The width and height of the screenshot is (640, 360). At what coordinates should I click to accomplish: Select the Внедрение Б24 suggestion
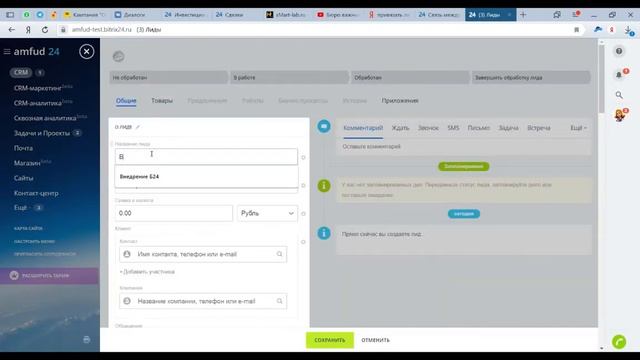207,177
